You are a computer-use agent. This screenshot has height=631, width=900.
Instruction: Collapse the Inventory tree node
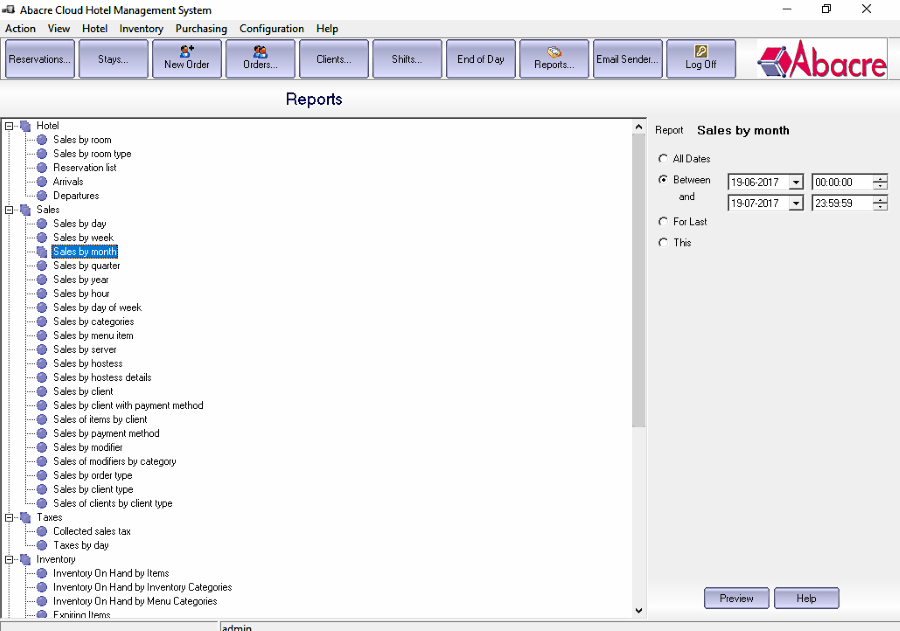point(9,559)
